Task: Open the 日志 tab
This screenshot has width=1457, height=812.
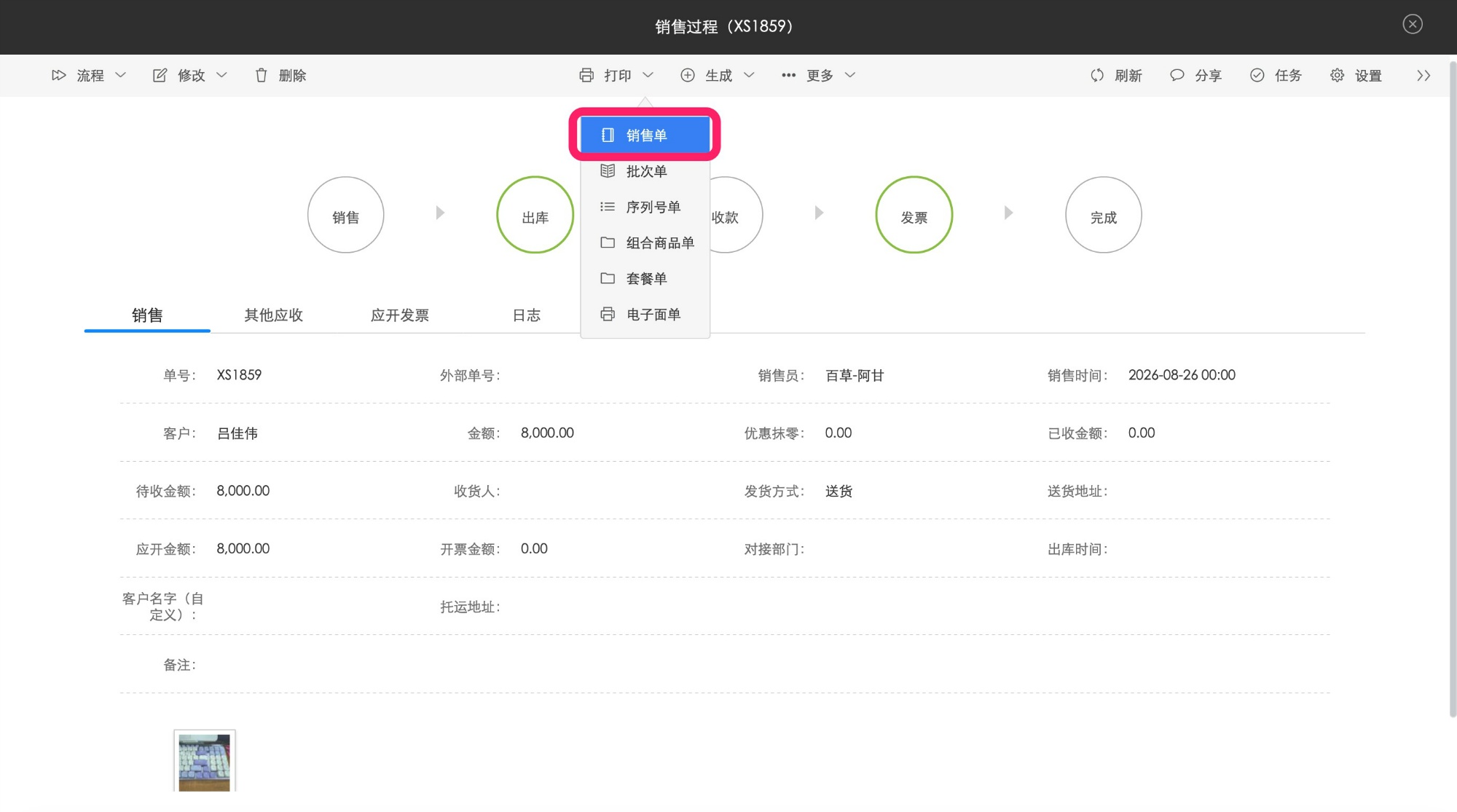Action: coord(526,315)
